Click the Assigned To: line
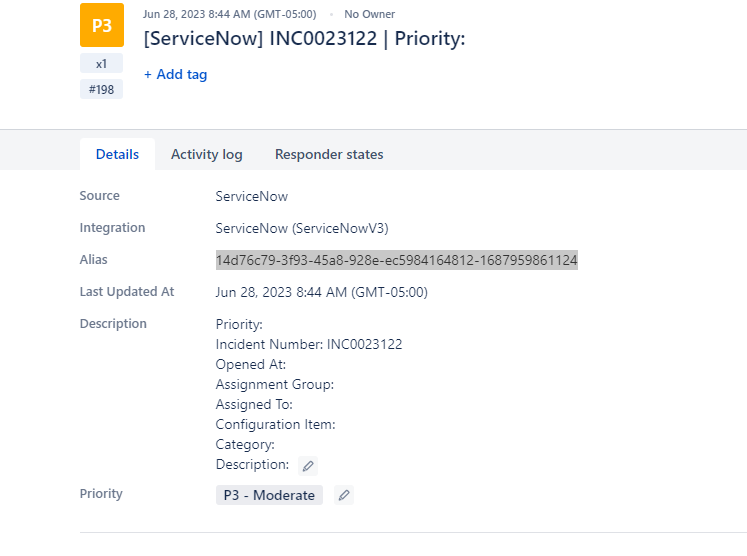 pos(254,404)
